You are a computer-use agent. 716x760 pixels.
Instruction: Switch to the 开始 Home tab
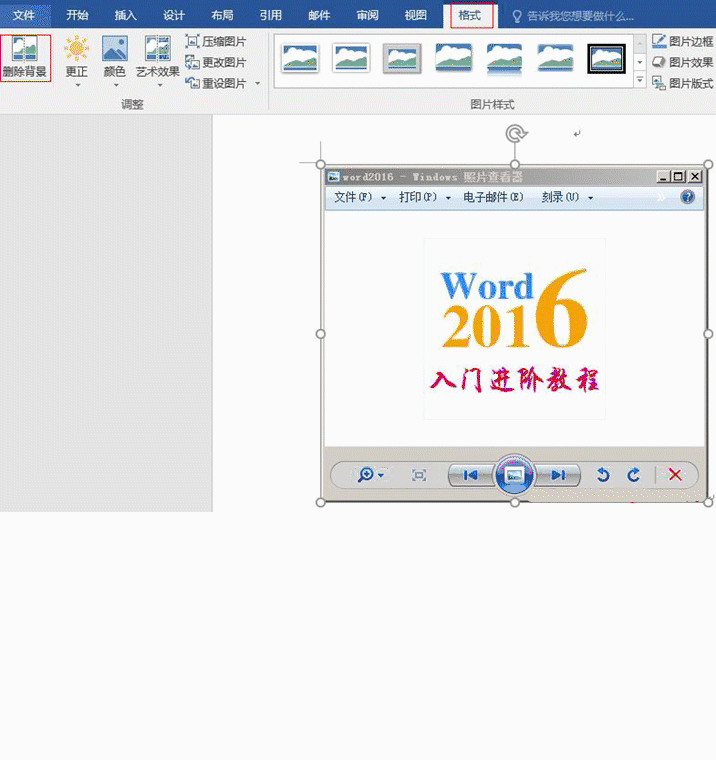coord(77,16)
